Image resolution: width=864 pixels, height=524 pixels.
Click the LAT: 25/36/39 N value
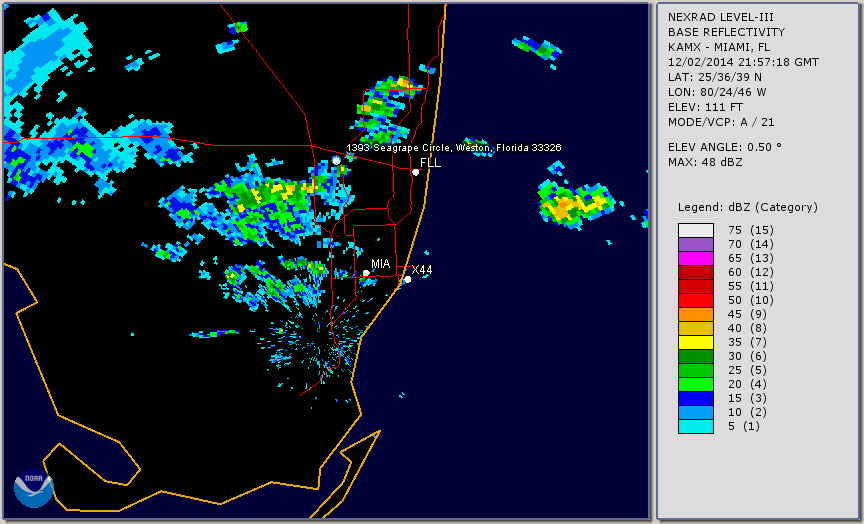point(715,77)
